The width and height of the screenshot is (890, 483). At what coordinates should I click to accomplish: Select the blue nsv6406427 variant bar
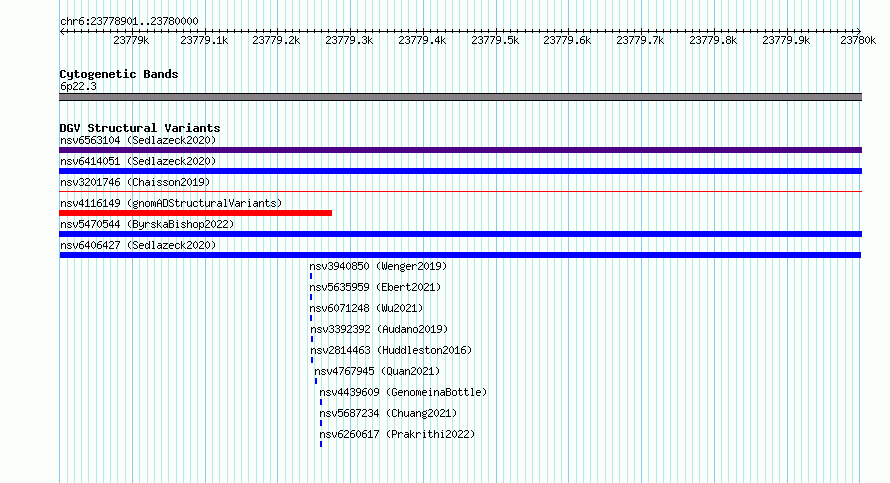(x=460, y=255)
